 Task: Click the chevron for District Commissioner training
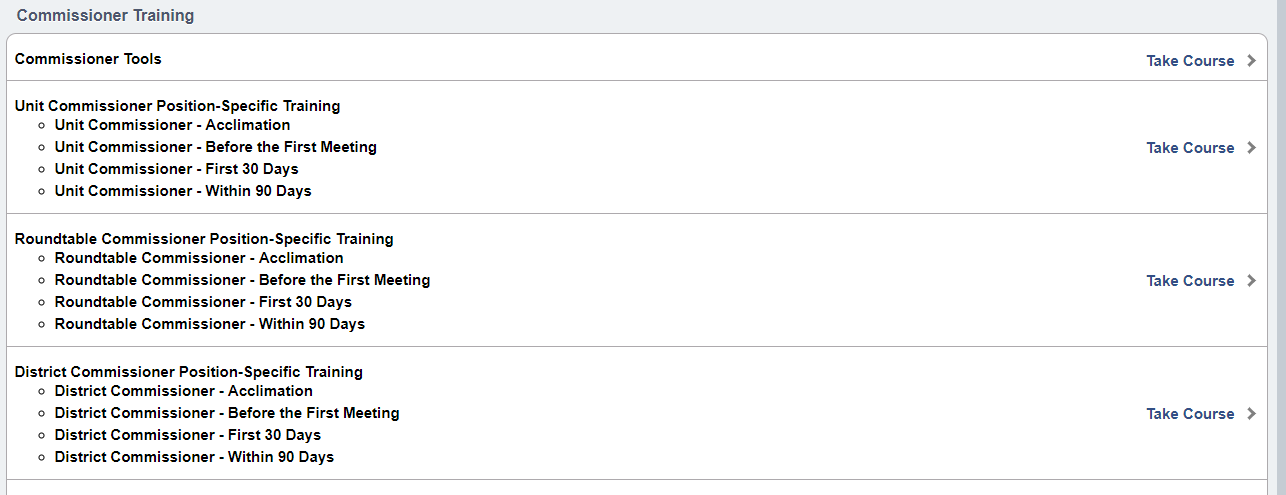click(1251, 414)
